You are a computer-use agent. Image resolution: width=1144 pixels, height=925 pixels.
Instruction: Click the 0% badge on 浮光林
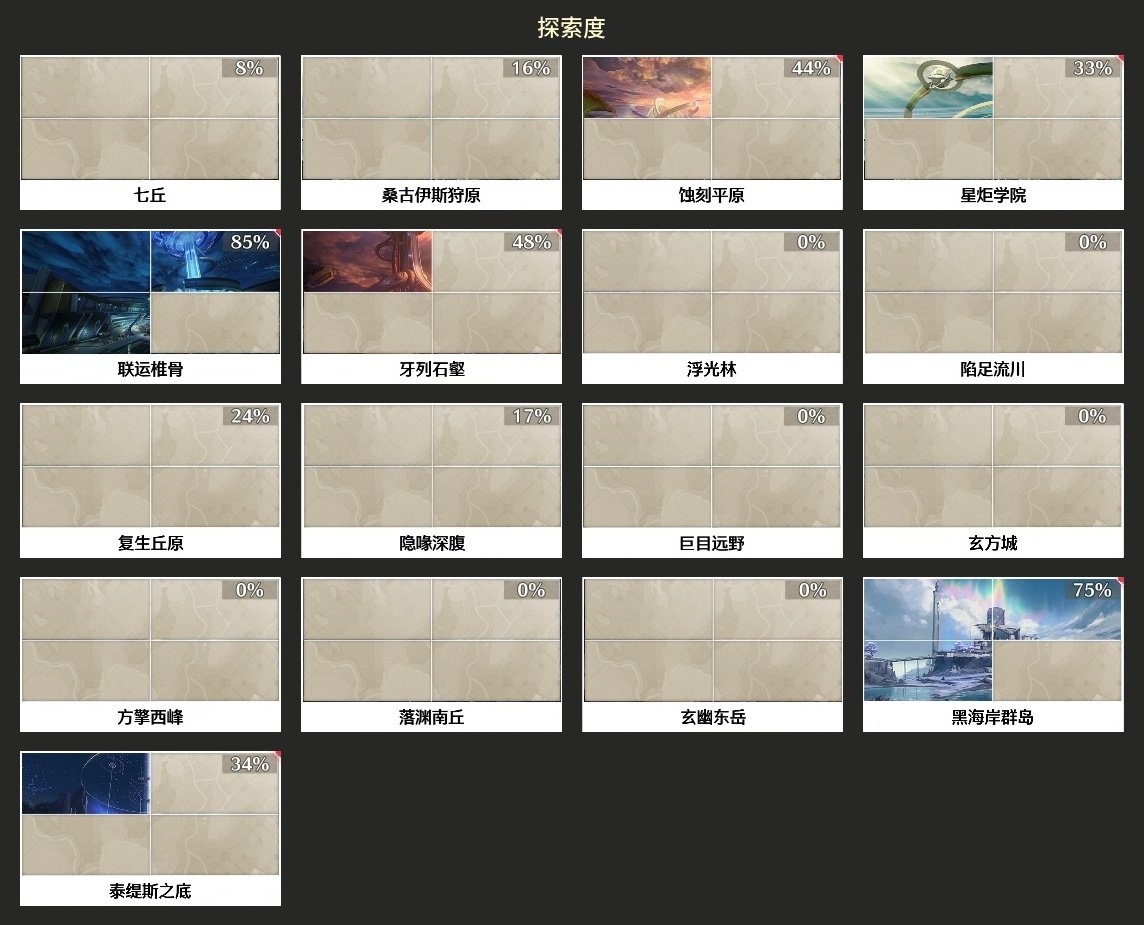(811, 241)
